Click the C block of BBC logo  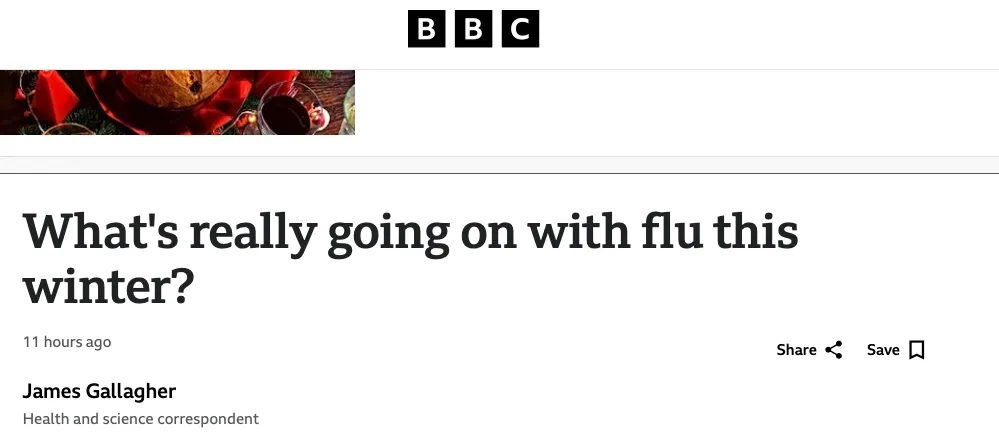click(520, 29)
